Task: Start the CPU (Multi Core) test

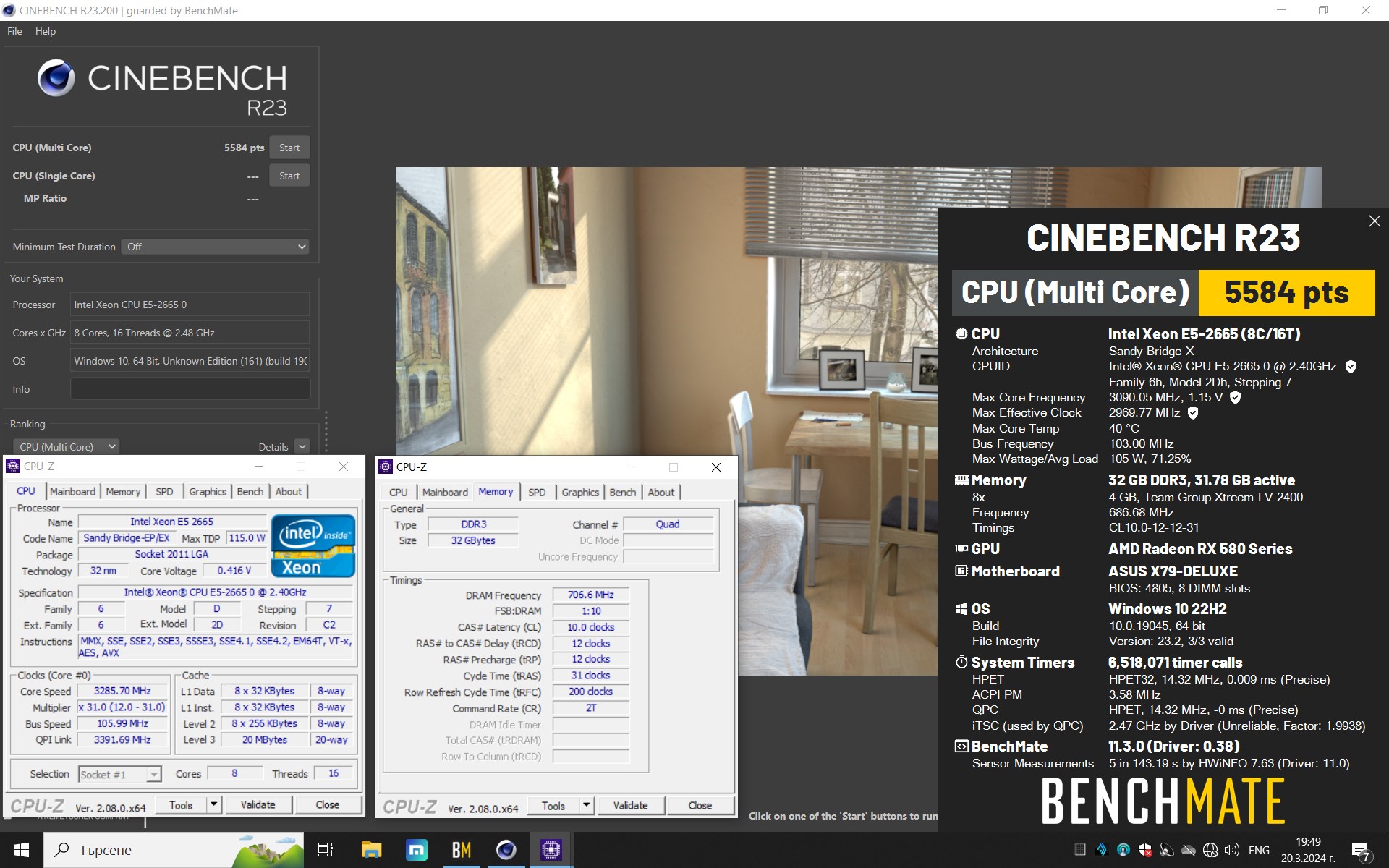Action: point(289,148)
